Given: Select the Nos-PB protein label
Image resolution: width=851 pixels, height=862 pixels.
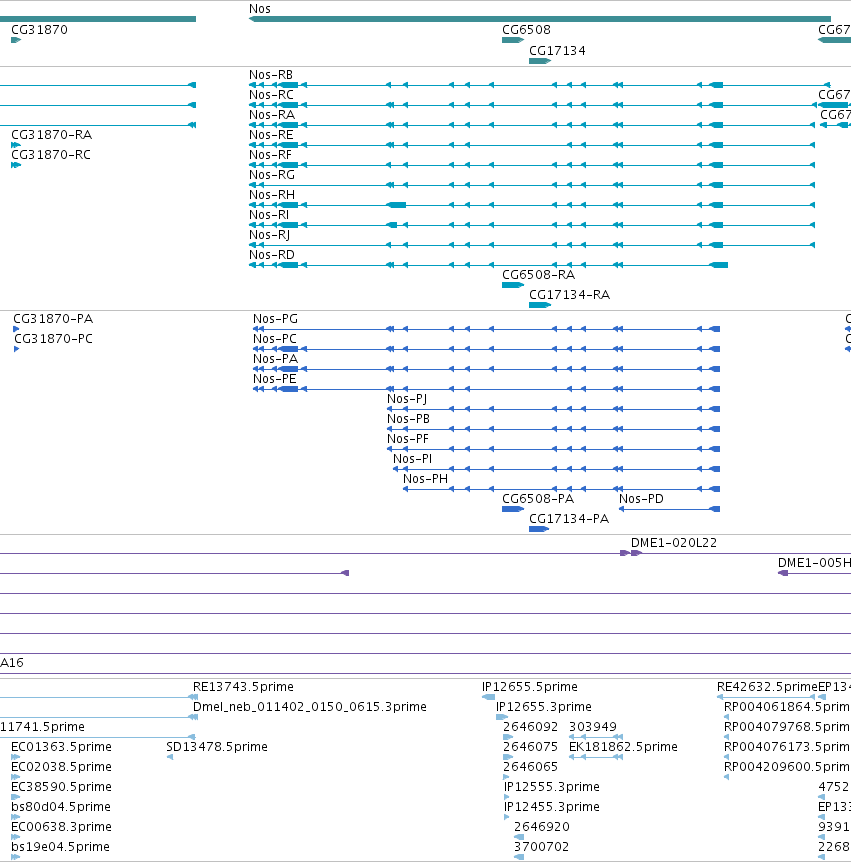Looking at the screenshot, I should click(x=408, y=419).
